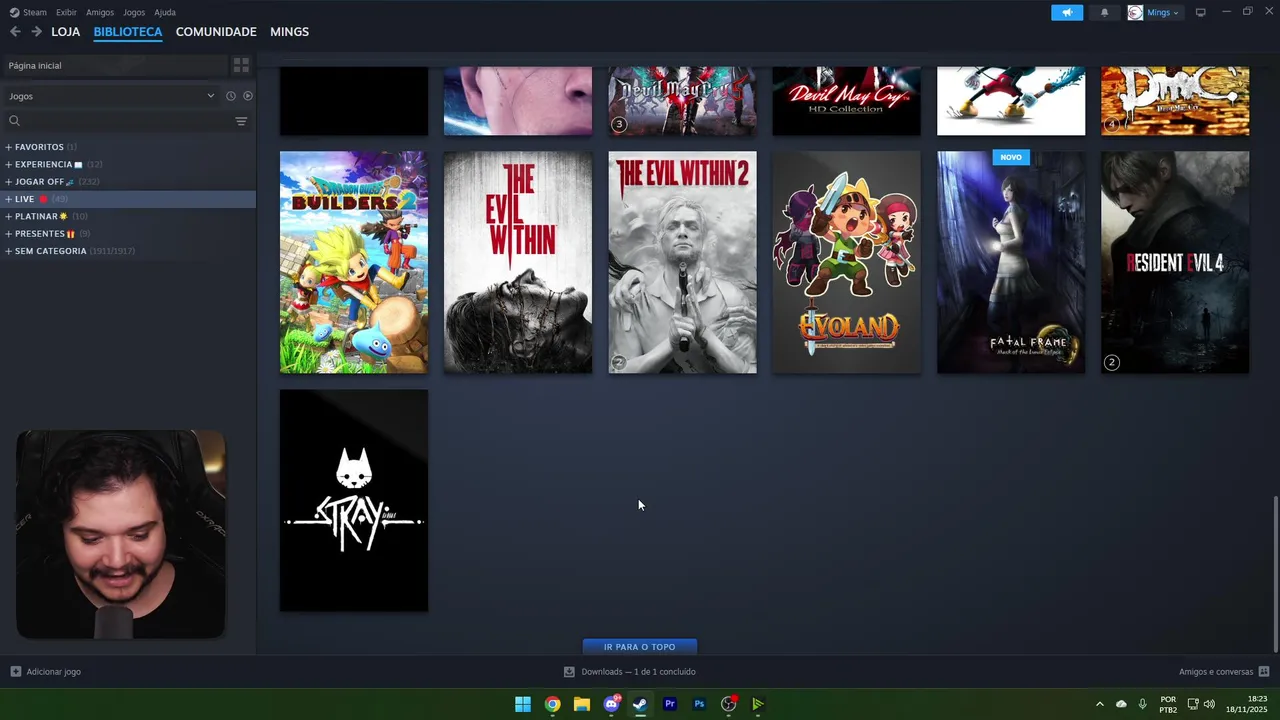
Task: Open File Explorer from taskbar
Action: [x=582, y=704]
